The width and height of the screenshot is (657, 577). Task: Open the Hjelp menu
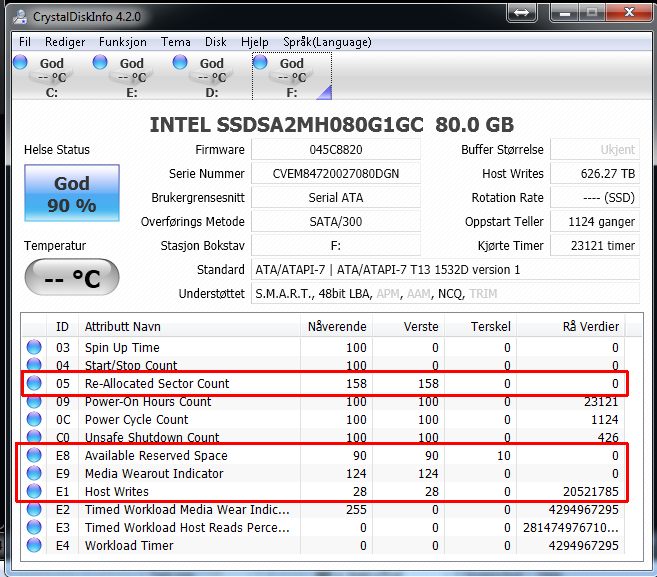tap(254, 42)
